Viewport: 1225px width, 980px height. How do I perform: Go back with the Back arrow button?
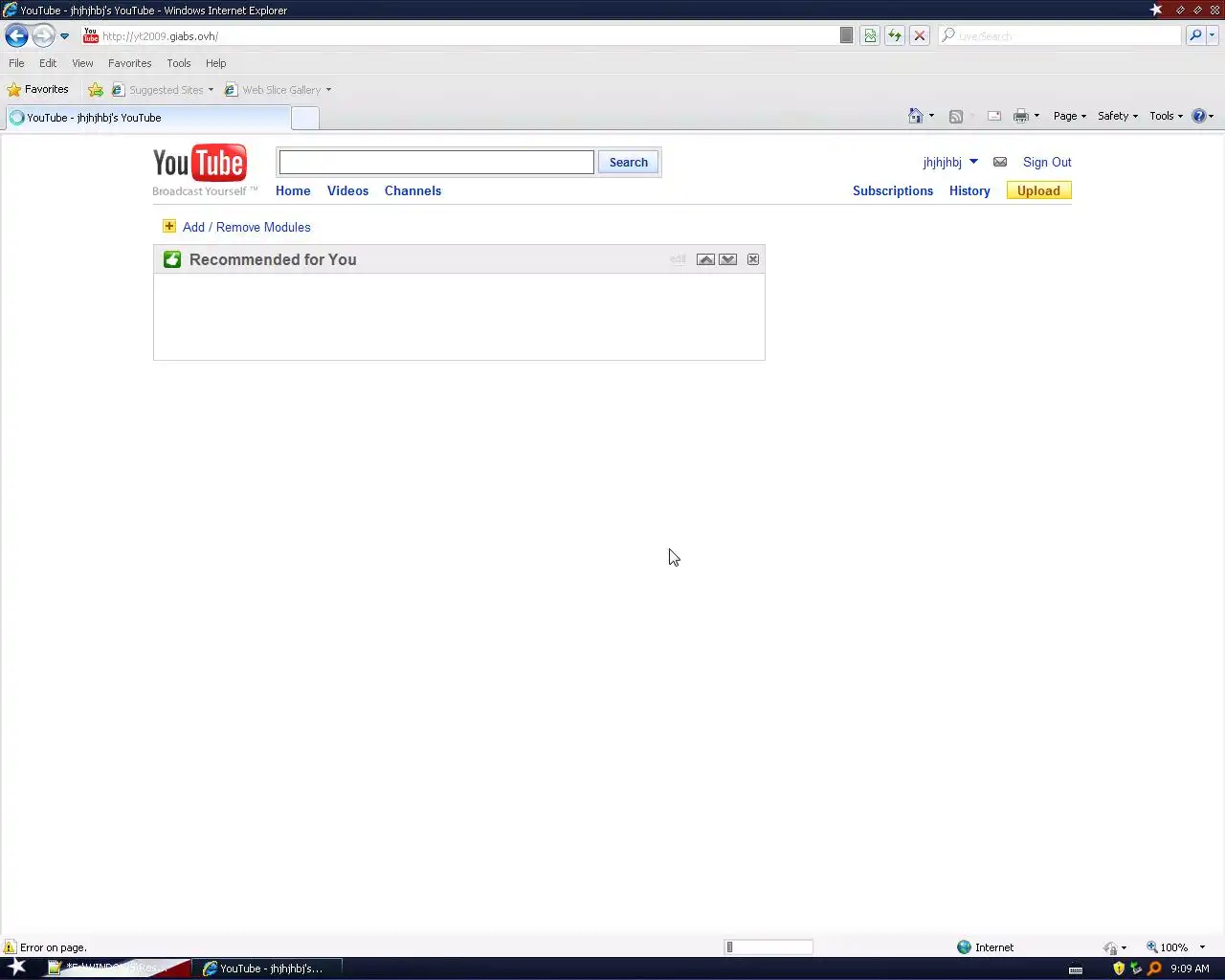[16, 35]
